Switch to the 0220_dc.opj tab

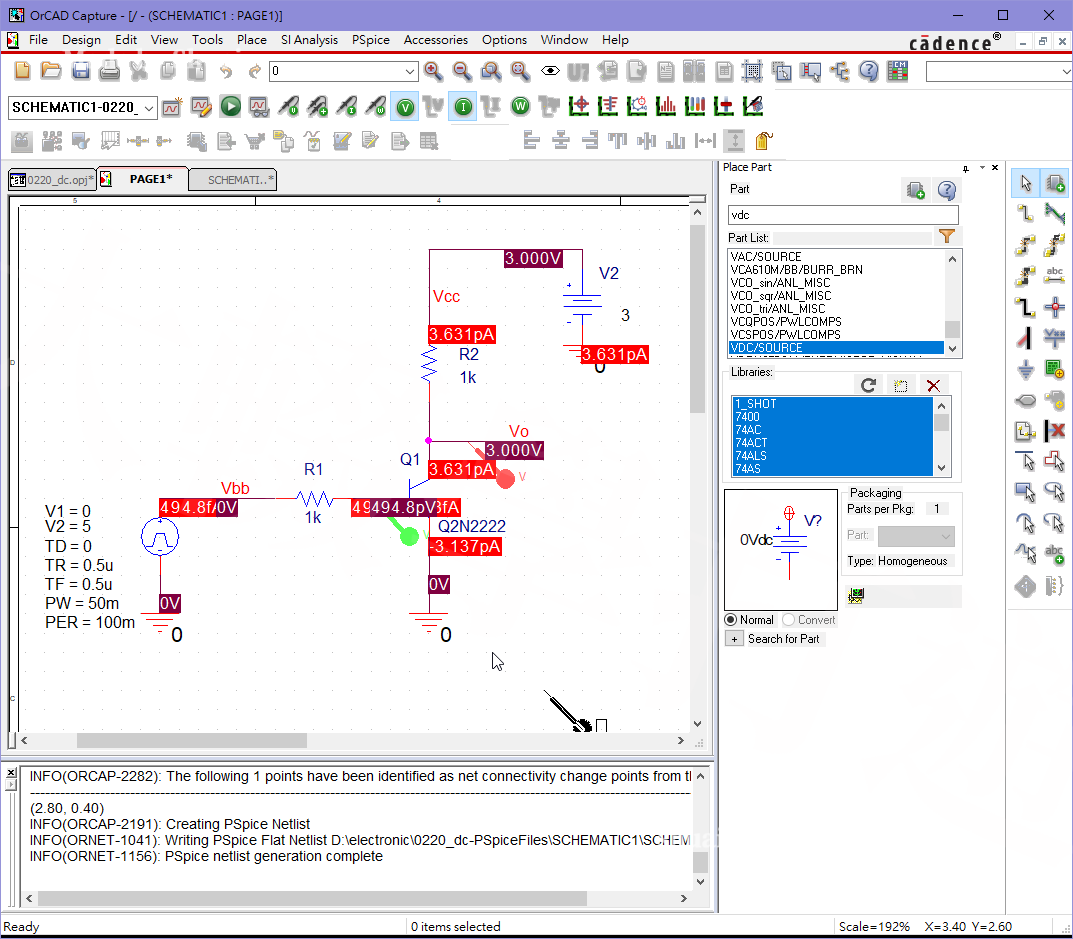click(52, 179)
